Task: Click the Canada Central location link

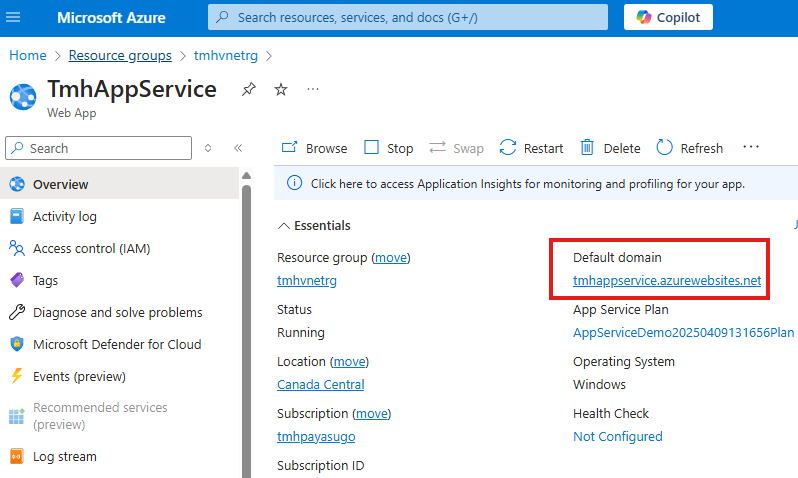Action: [x=320, y=384]
